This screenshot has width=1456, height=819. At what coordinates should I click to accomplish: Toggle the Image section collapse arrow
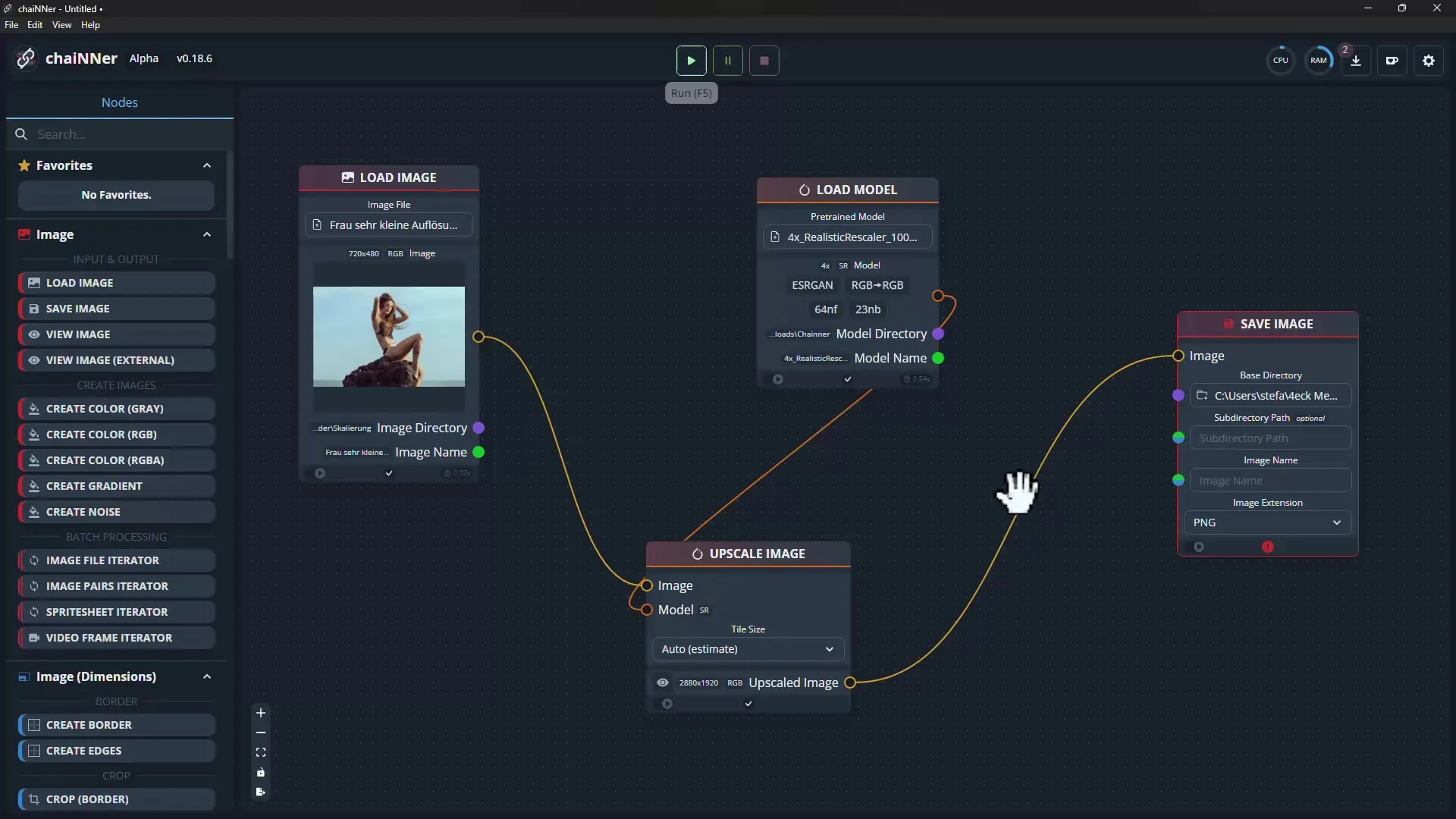coord(207,234)
